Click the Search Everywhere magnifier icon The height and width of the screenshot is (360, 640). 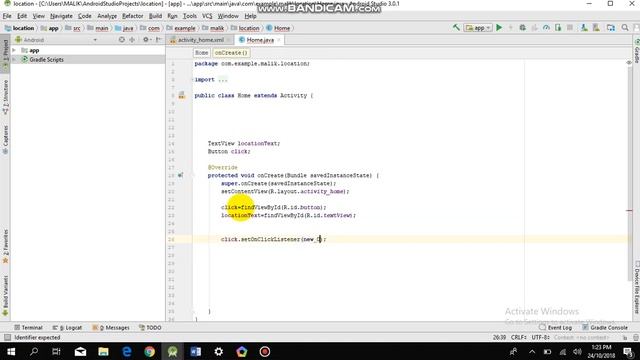tap(625, 28)
